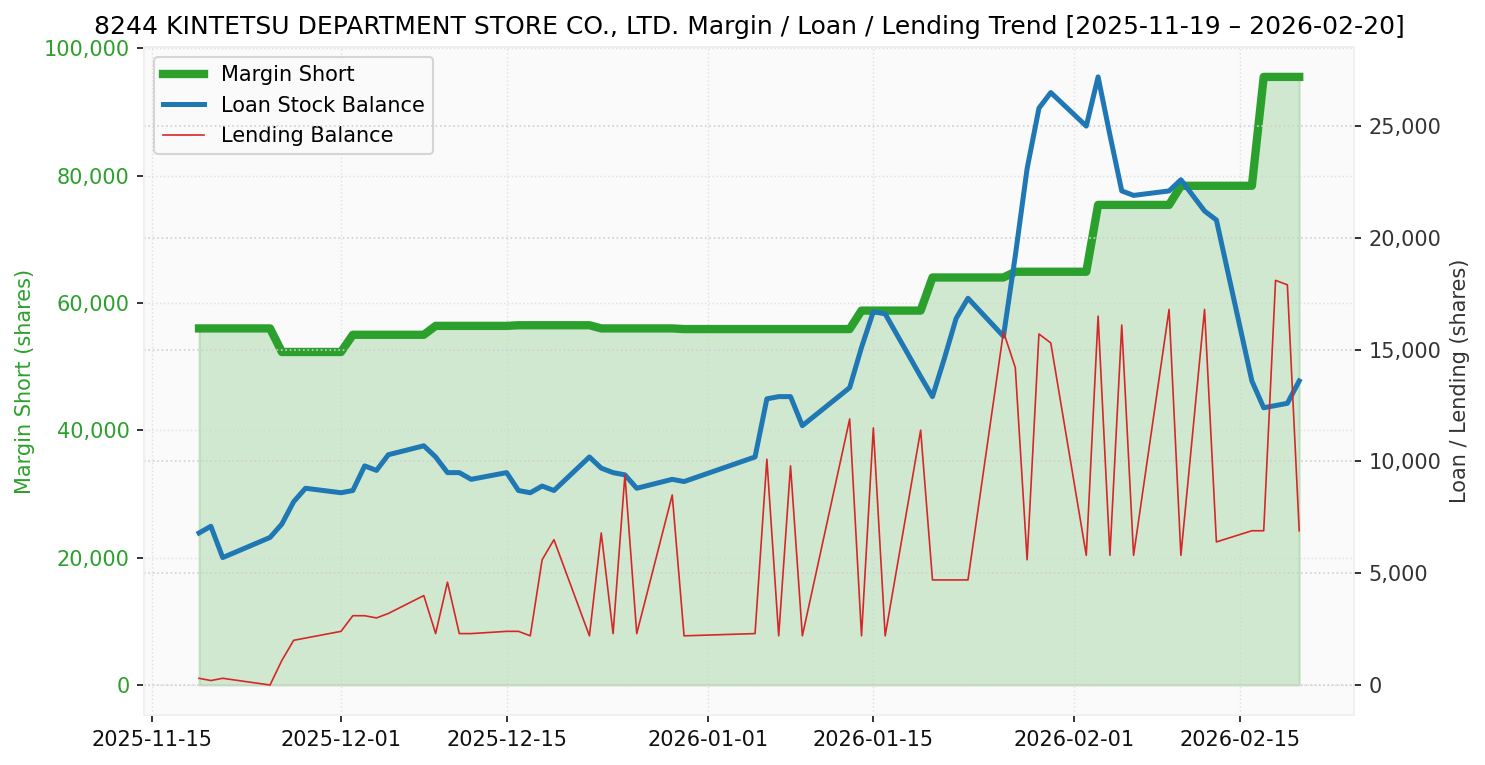Click the 'Margin Short (shares)' left axis title
The image size is (1485, 765).
pyautogui.click(x=24, y=381)
